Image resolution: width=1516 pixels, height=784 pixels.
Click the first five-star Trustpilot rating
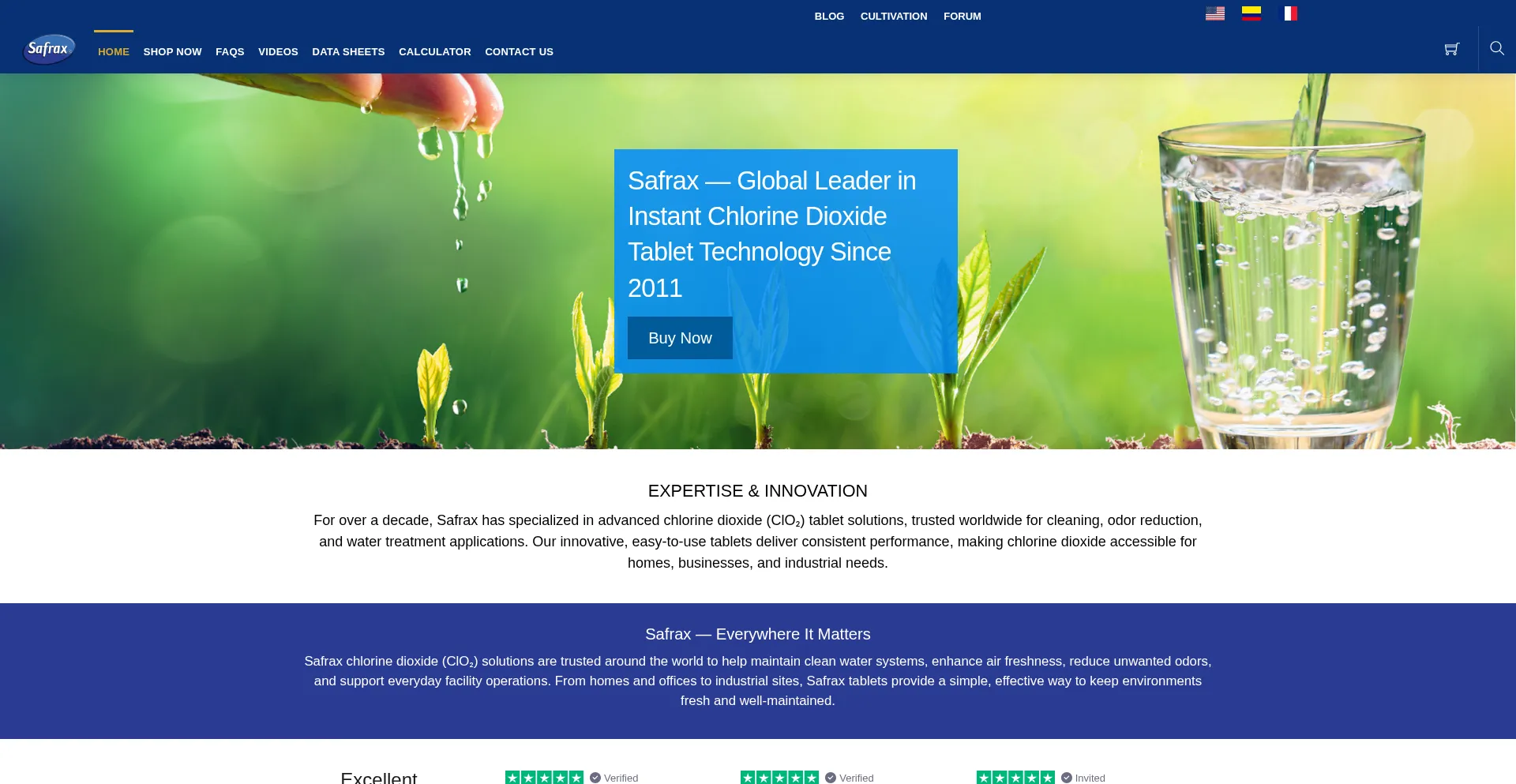point(544,778)
